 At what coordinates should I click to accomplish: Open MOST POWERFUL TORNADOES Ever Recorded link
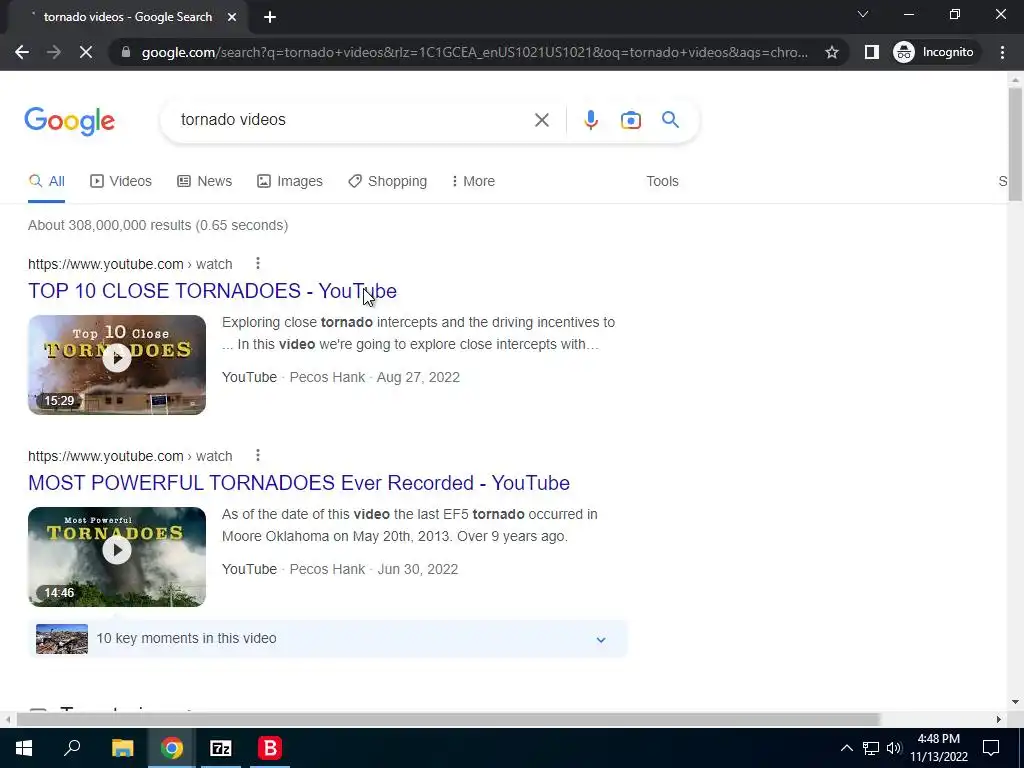299,483
